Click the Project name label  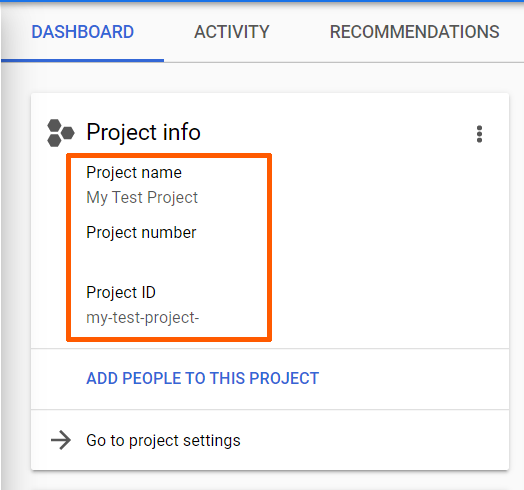tap(134, 173)
